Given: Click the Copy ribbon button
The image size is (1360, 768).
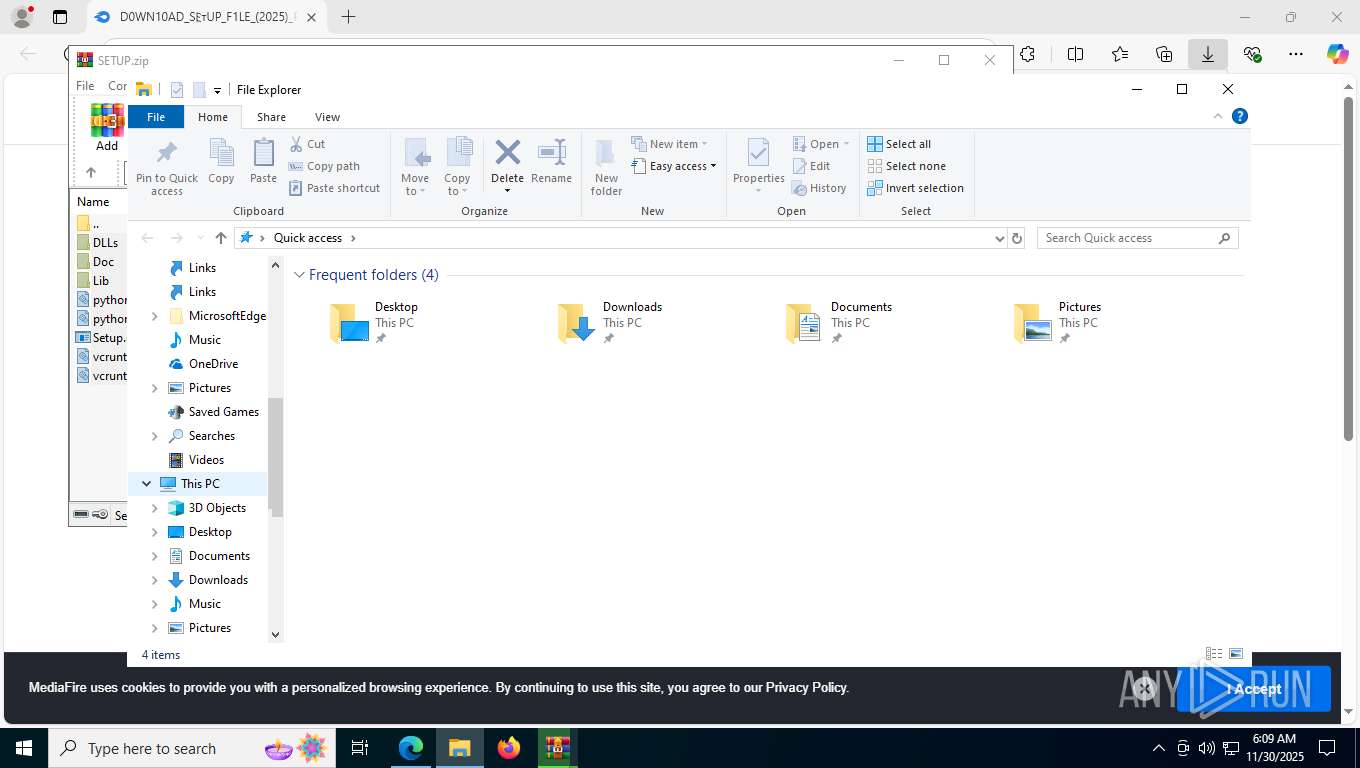Looking at the screenshot, I should (x=221, y=162).
